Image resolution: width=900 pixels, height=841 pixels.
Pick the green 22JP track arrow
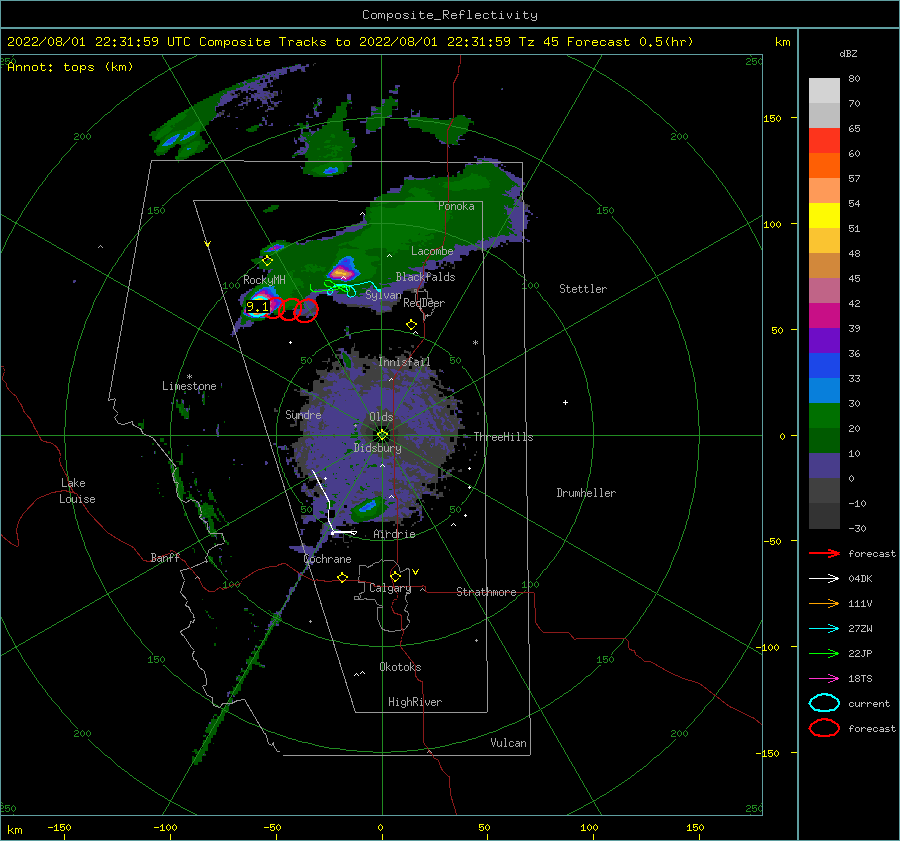click(824, 653)
